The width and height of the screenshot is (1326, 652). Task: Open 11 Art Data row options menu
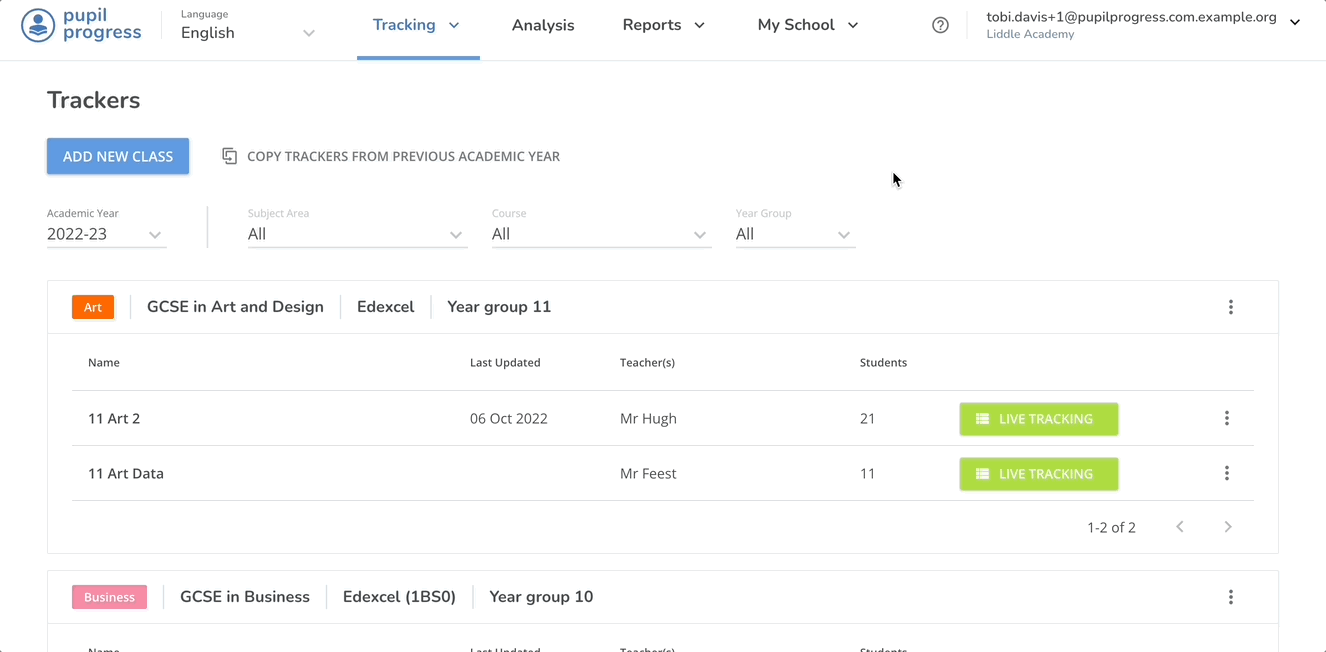tap(1226, 474)
